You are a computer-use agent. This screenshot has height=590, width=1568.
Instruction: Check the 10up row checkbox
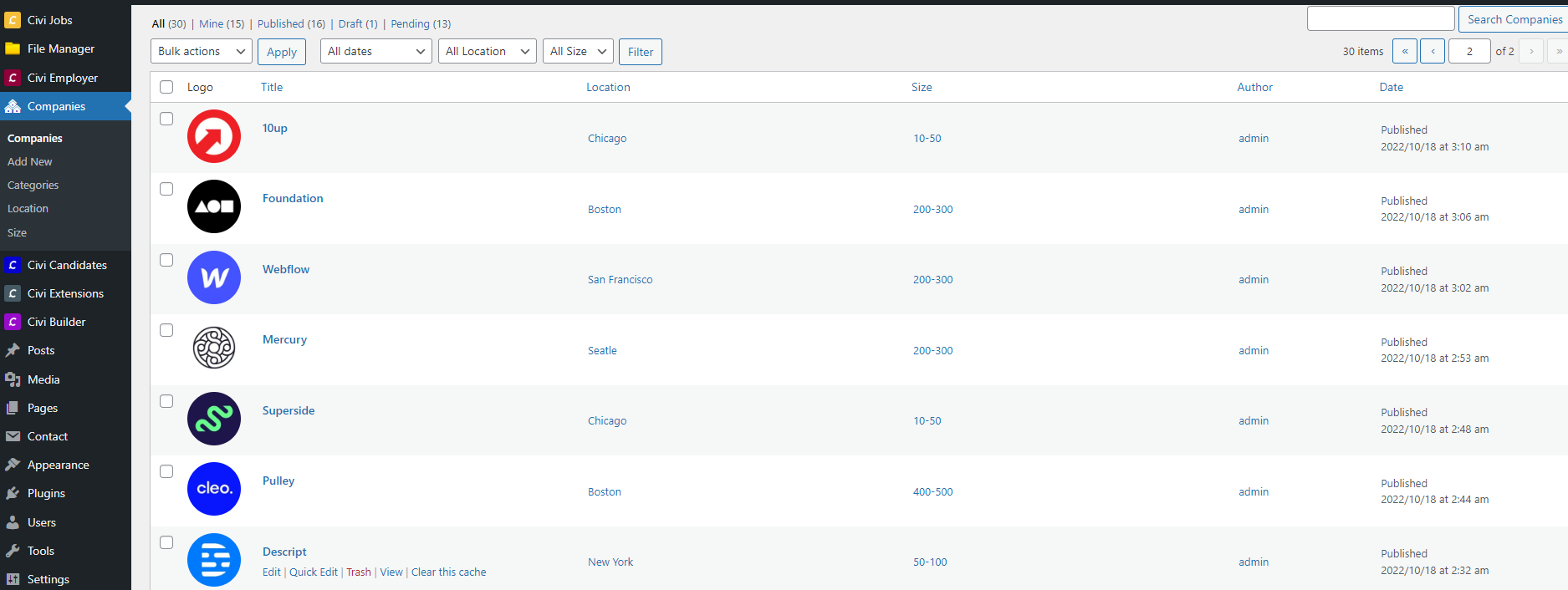(x=166, y=119)
